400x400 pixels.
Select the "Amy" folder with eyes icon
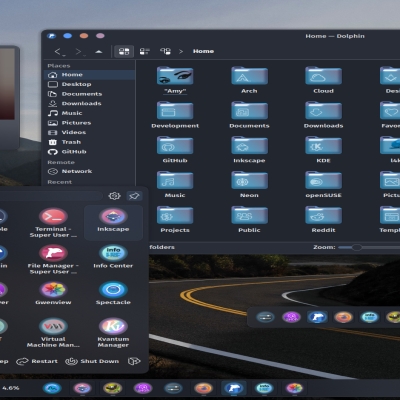(x=175, y=80)
